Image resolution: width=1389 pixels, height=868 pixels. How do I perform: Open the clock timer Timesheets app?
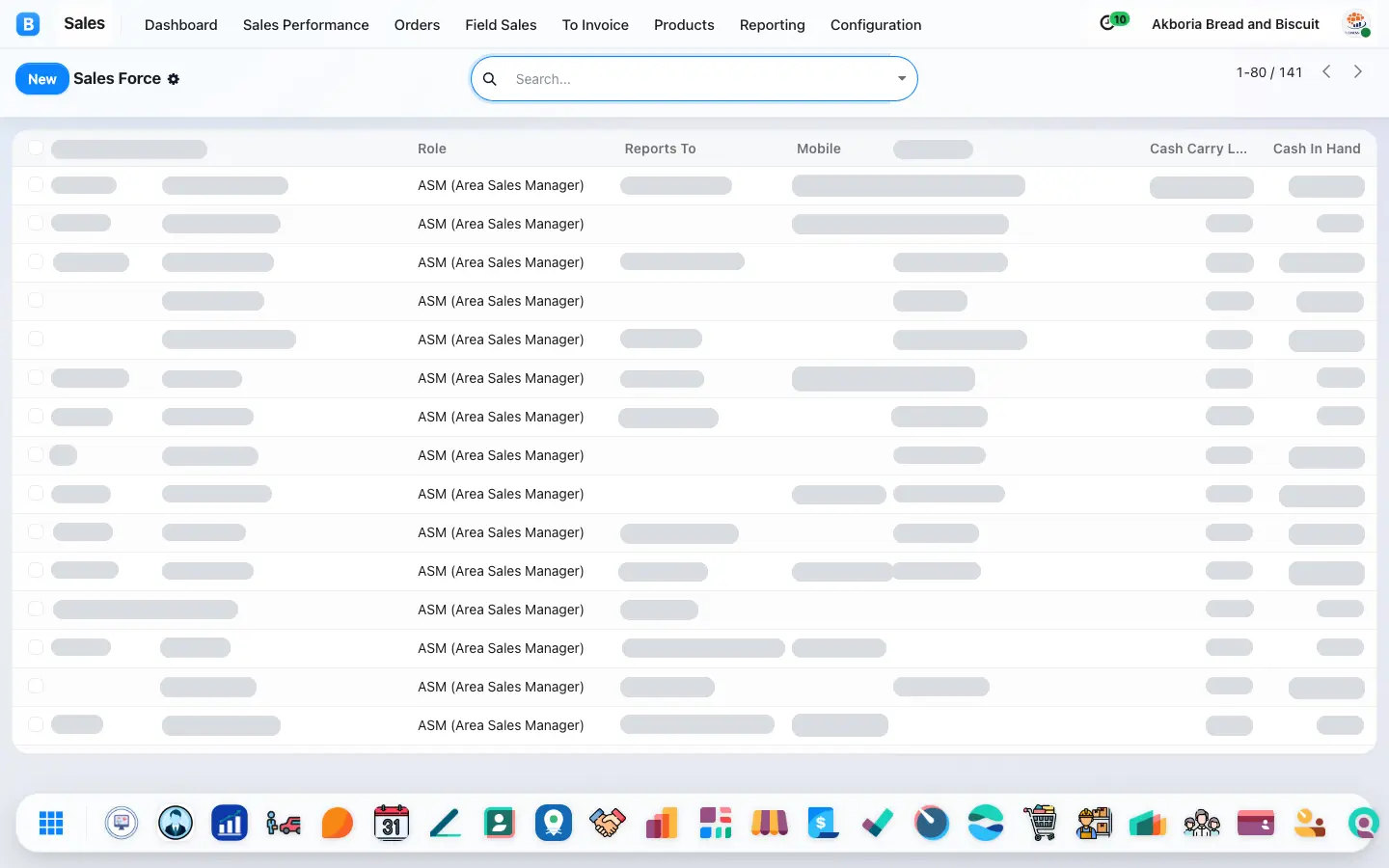(932, 823)
